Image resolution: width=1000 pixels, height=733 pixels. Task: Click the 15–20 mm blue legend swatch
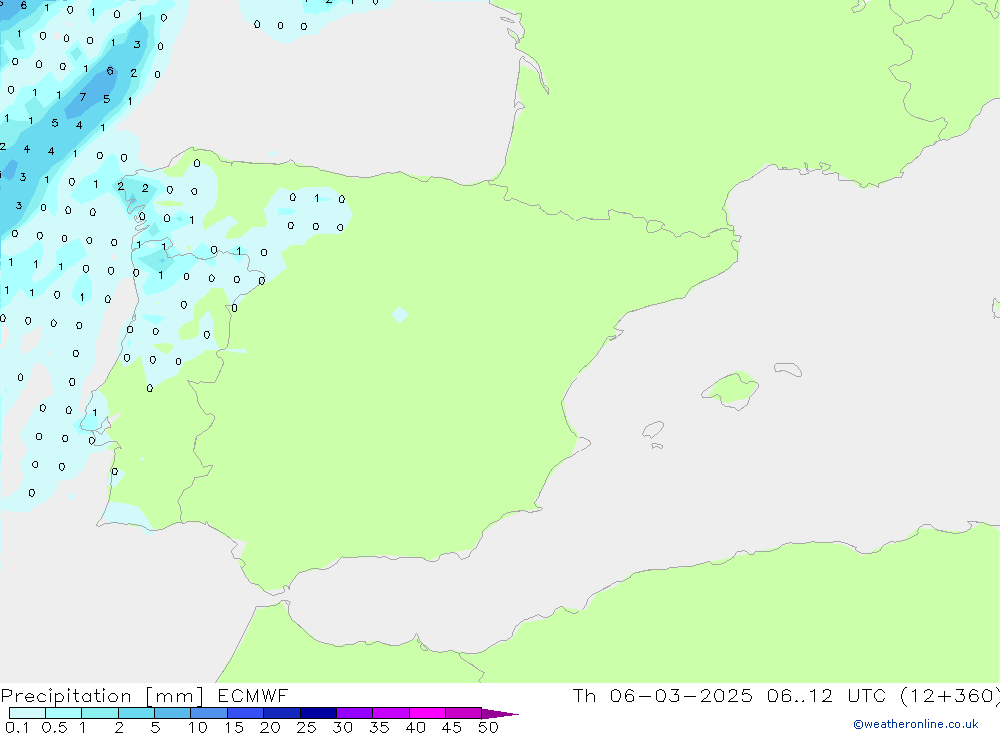click(x=246, y=713)
